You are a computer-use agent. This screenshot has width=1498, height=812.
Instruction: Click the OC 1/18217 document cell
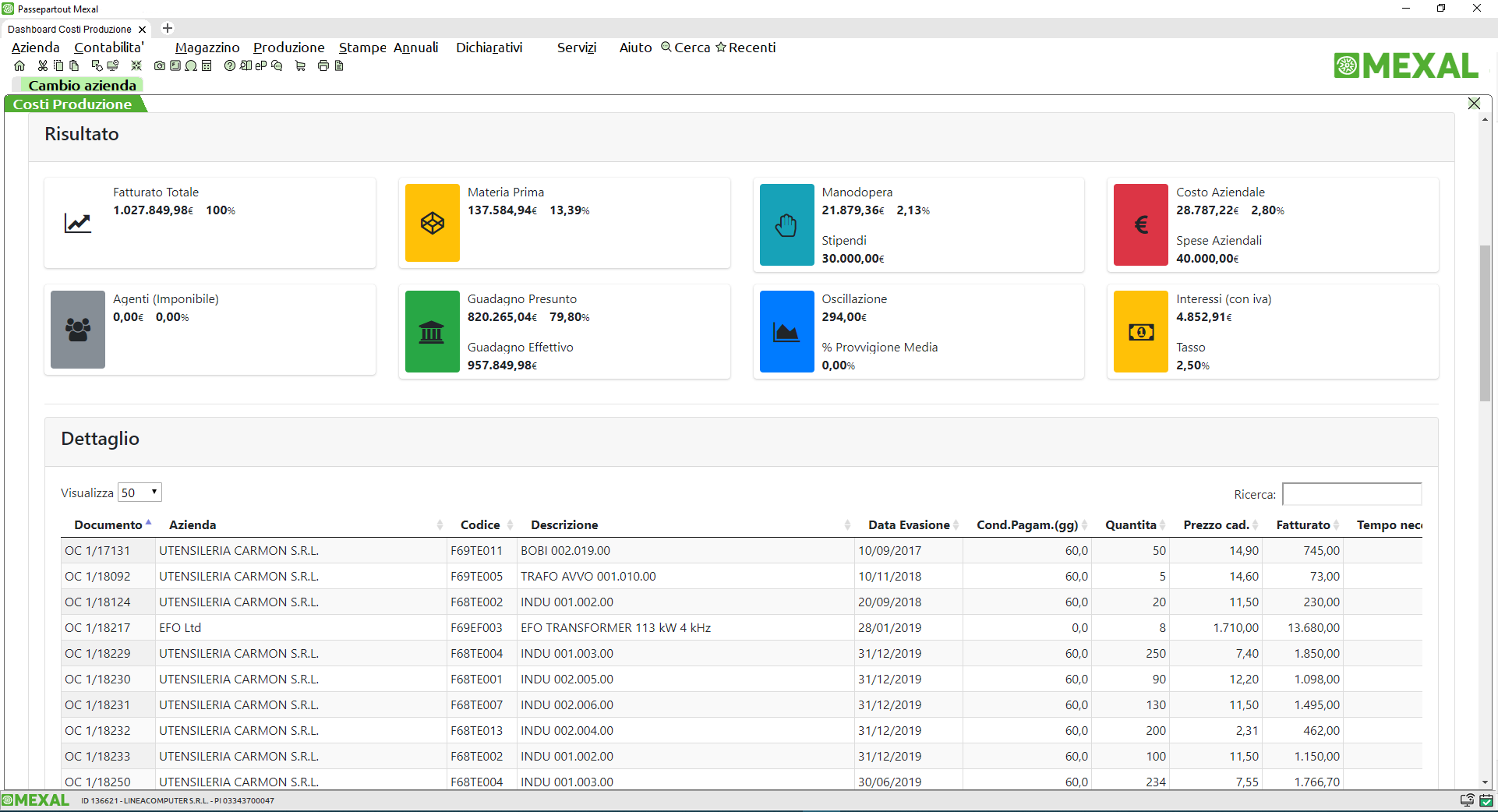pyautogui.click(x=108, y=627)
